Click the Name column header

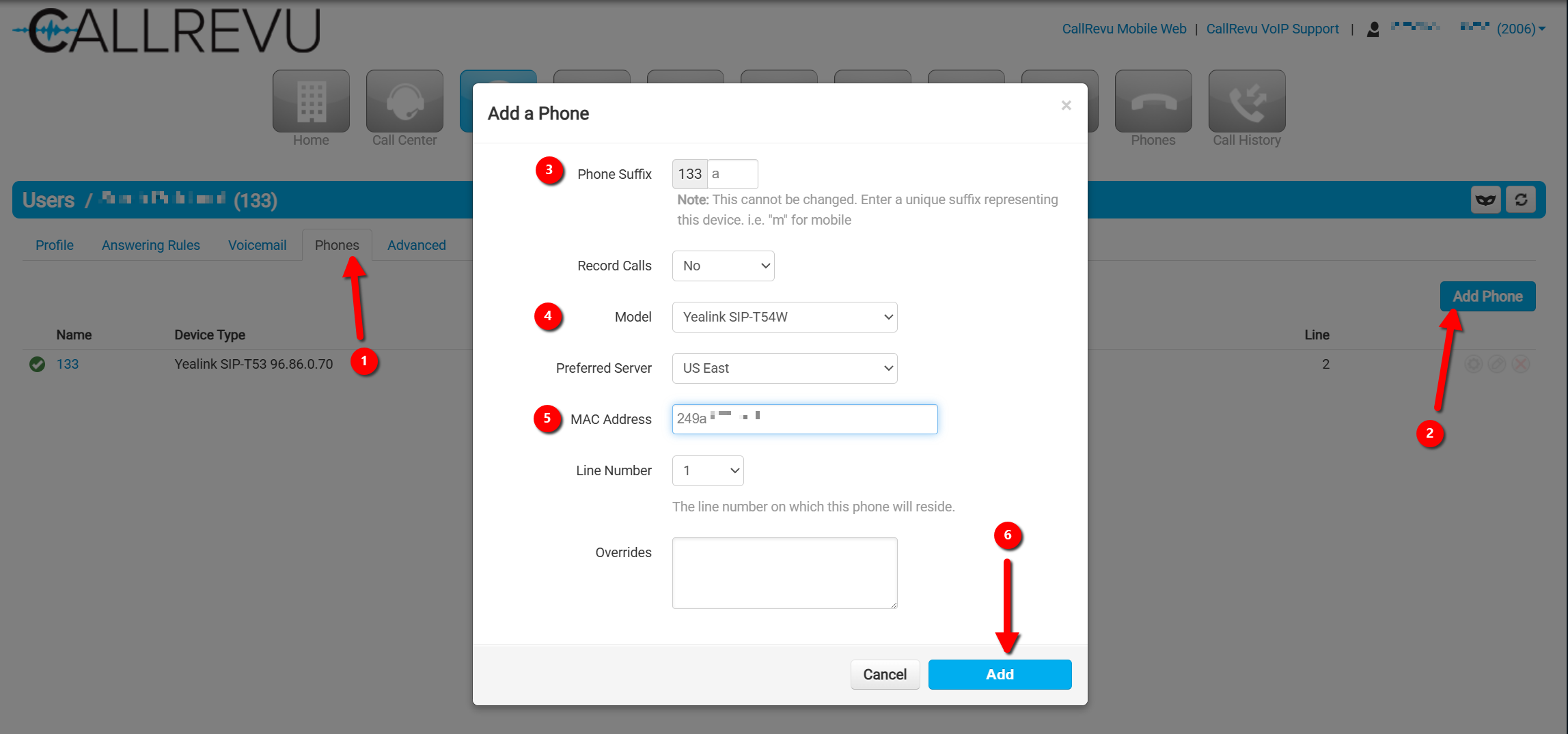click(74, 335)
